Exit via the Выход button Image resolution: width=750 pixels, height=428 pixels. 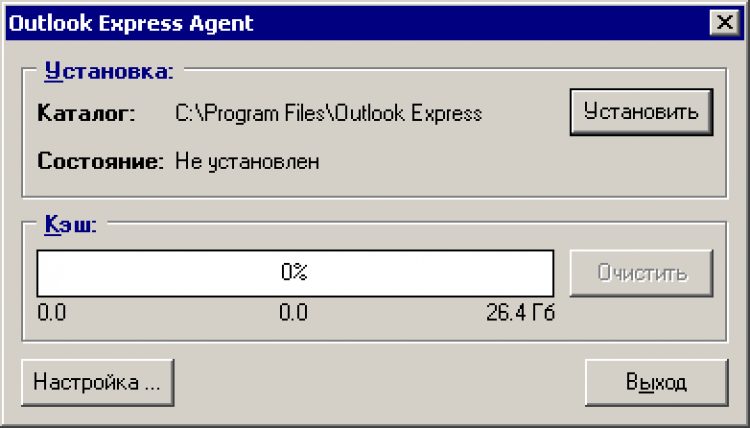pyautogui.click(x=655, y=382)
